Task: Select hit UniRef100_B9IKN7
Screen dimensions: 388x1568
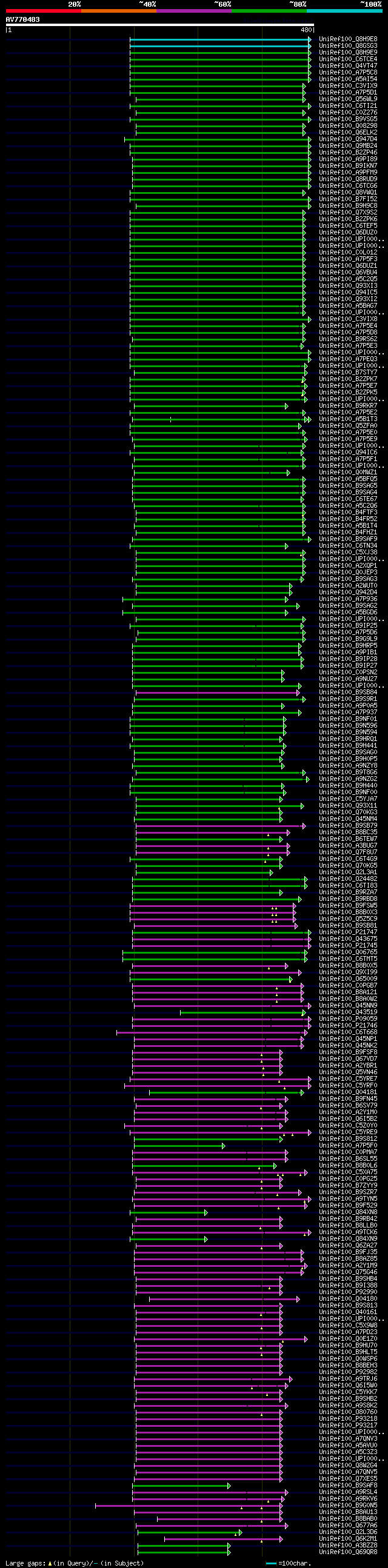Action: 348,166
